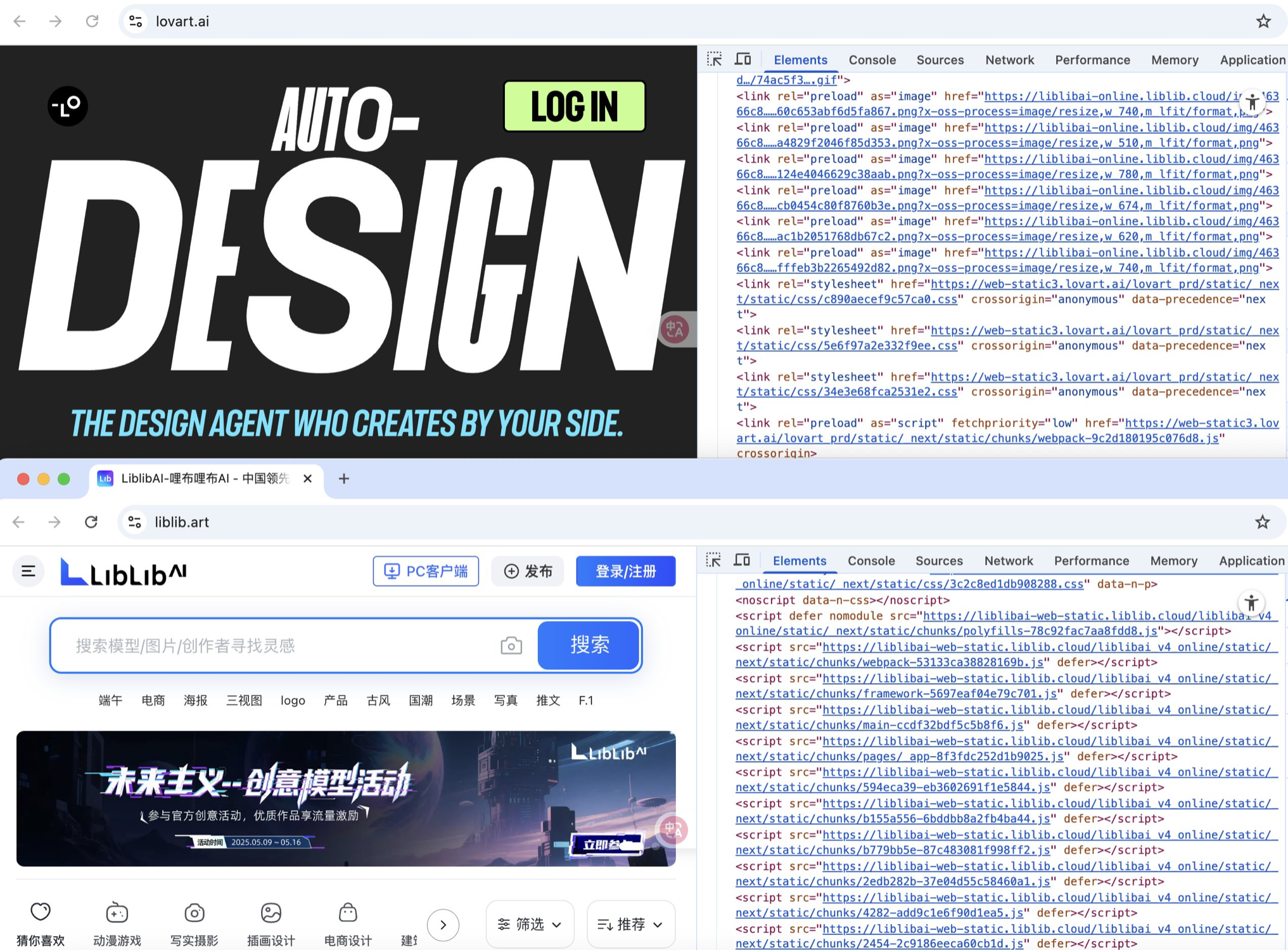Toggle device toolbar in lower DevTools
Image resolution: width=1288 pixels, height=950 pixels.
click(742, 560)
